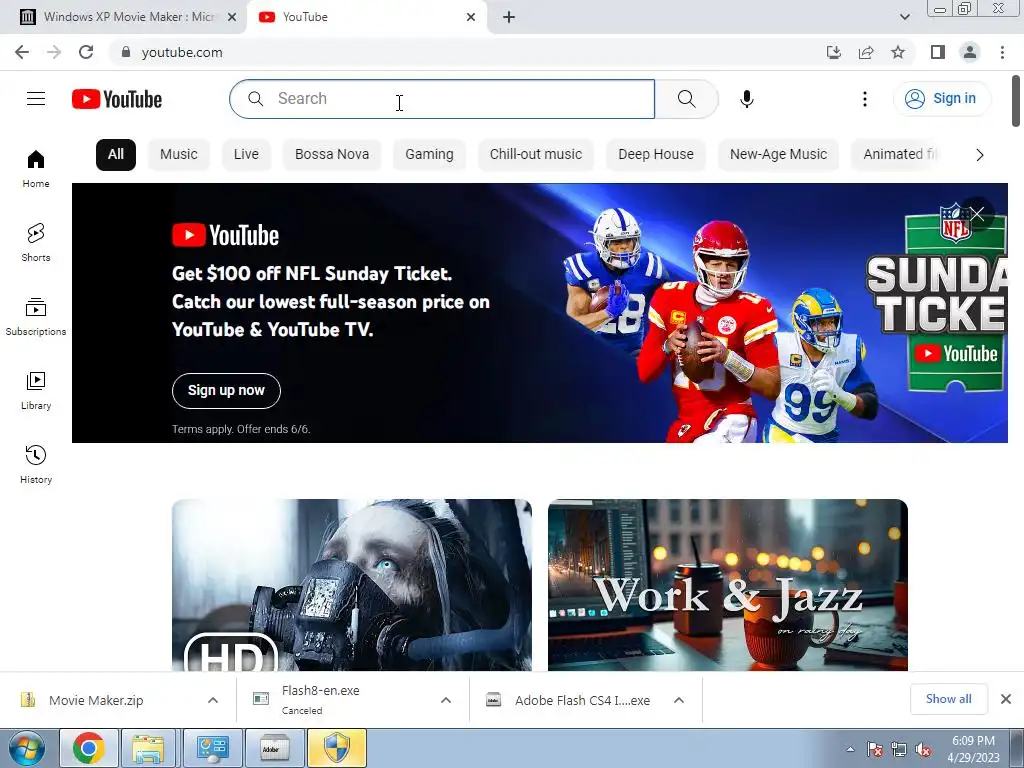Screen dimensions: 1024x768
Task: Click Show all downloads
Action: [948, 699]
